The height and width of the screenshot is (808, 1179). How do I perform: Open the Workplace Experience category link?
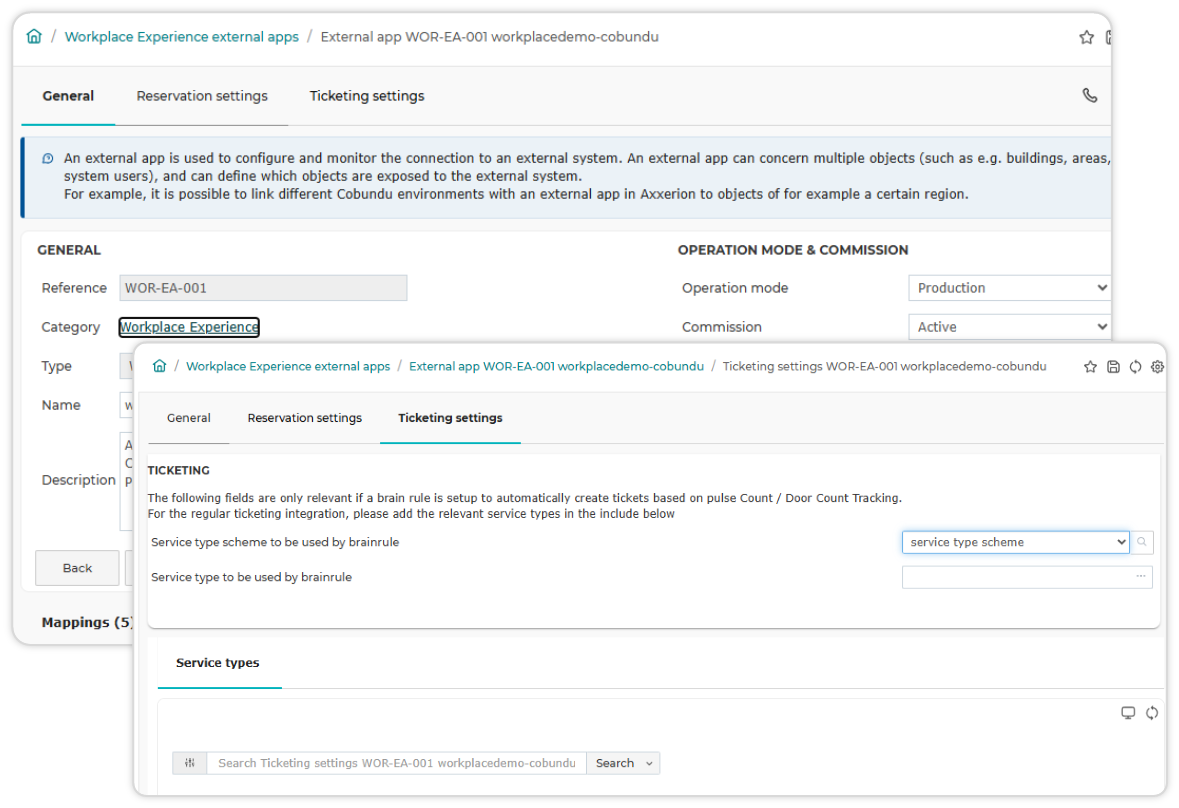[x=189, y=327]
